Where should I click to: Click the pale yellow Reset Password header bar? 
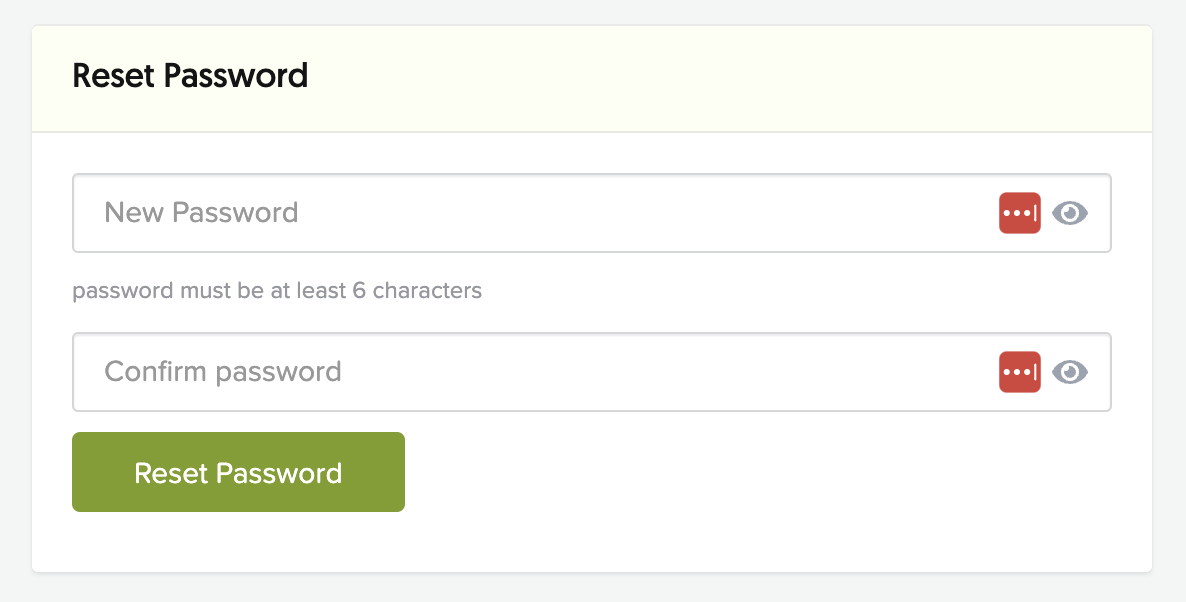[591, 79]
